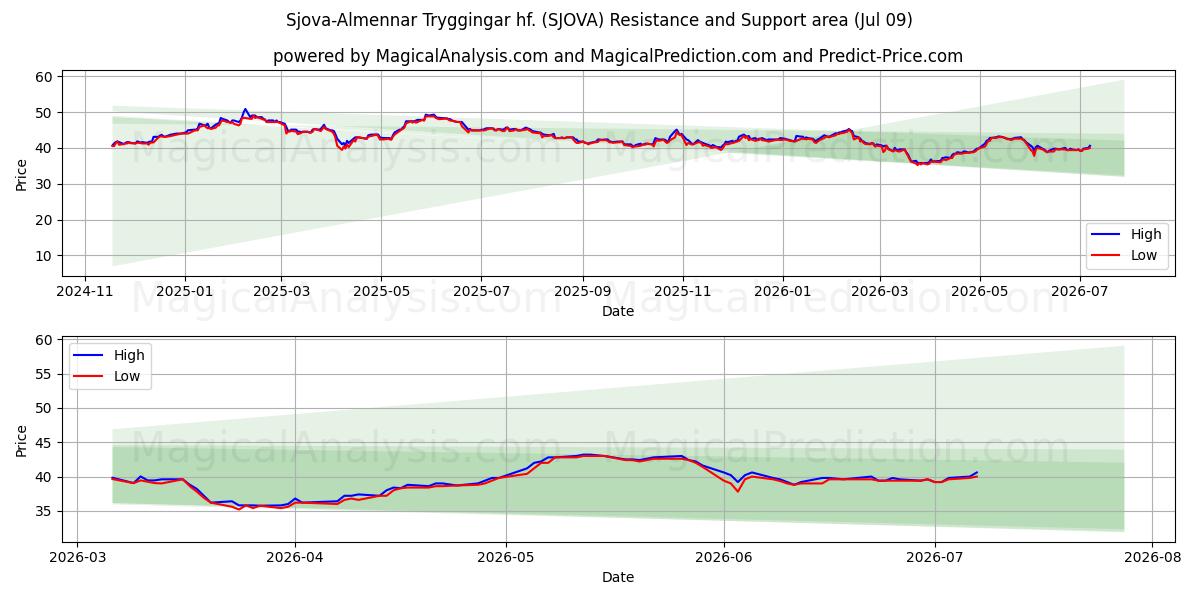
Task: Click the top chart's y-axis value 10
Action: (x=45, y=256)
